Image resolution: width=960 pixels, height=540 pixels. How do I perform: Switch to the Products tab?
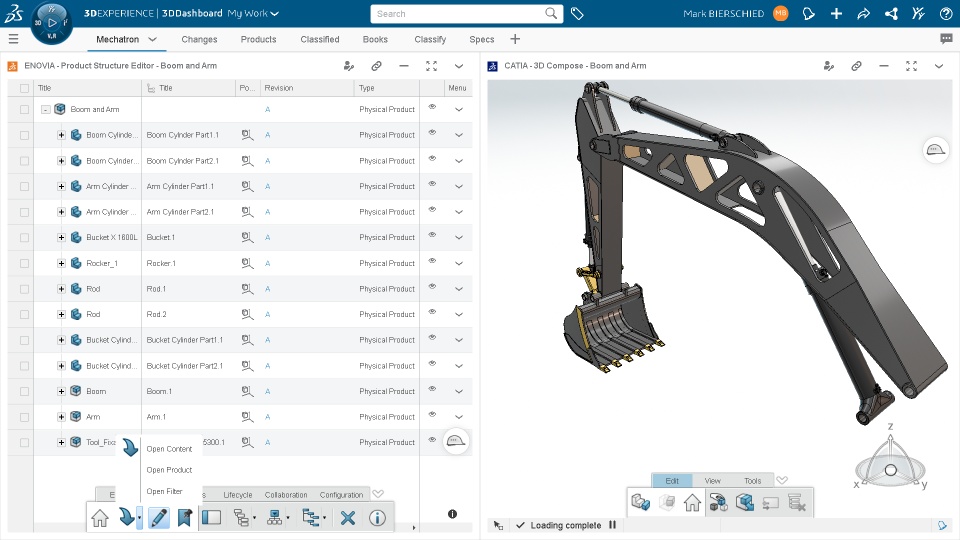point(258,39)
